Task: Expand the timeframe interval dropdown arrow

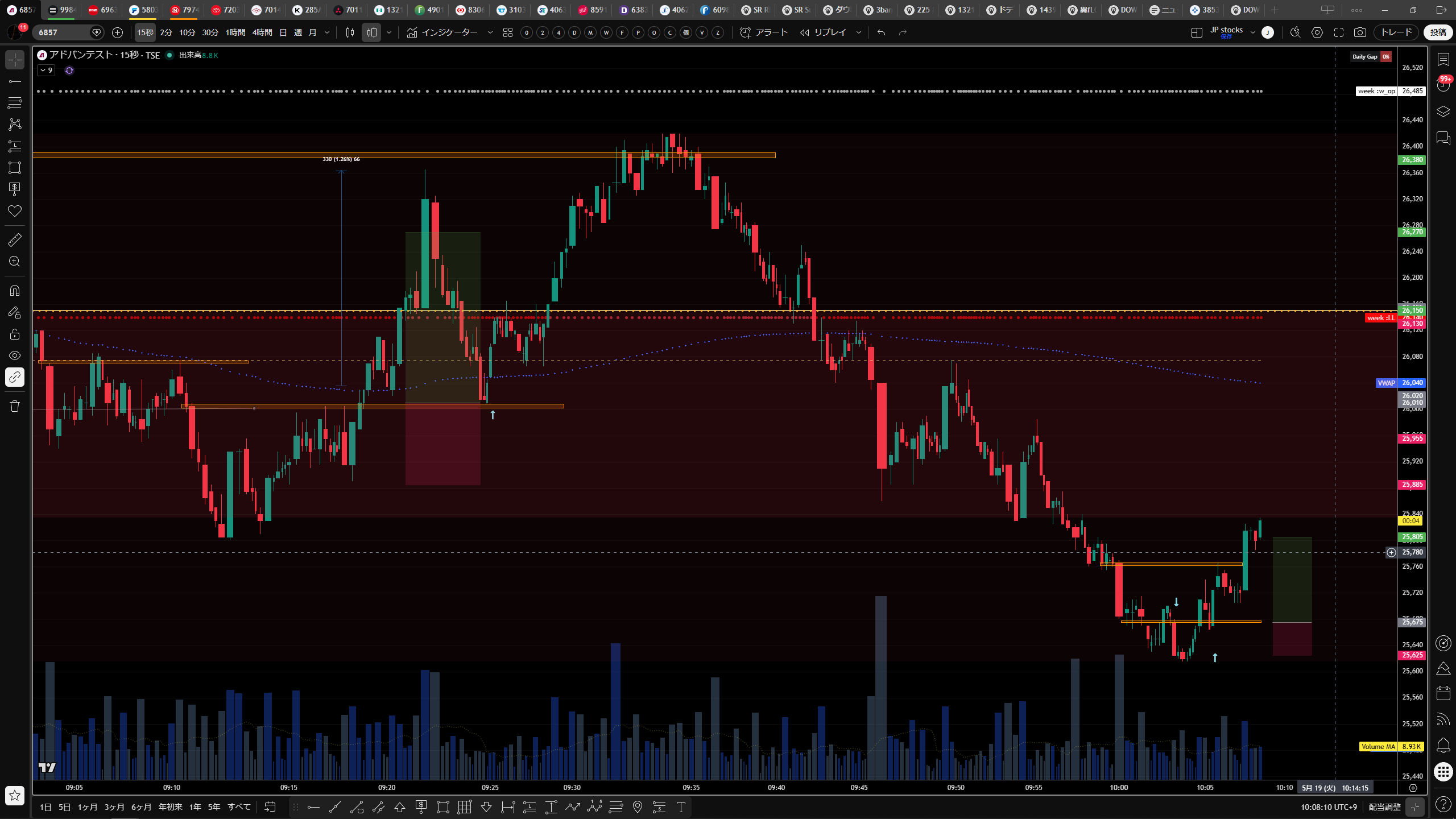Action: point(327,32)
